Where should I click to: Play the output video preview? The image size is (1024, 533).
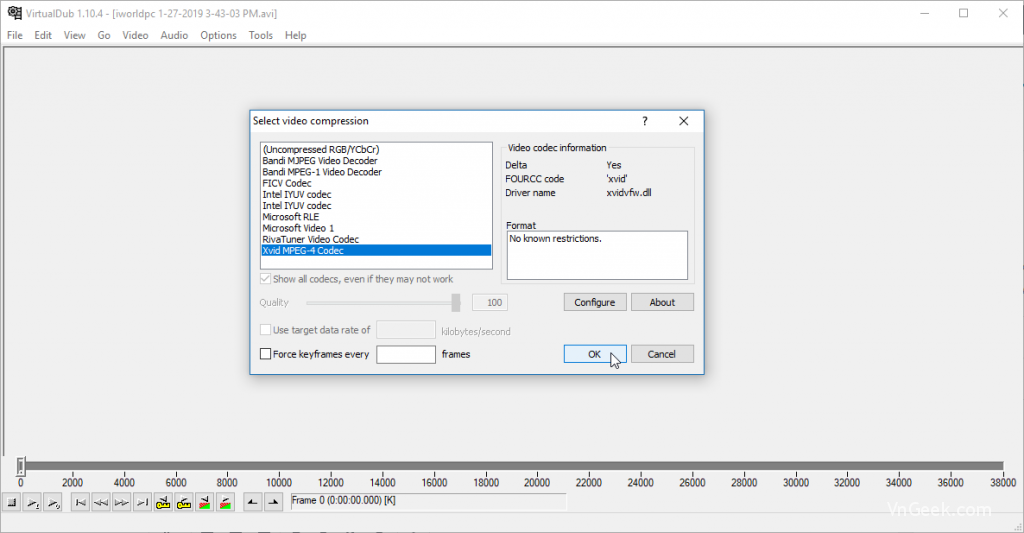coord(53,502)
